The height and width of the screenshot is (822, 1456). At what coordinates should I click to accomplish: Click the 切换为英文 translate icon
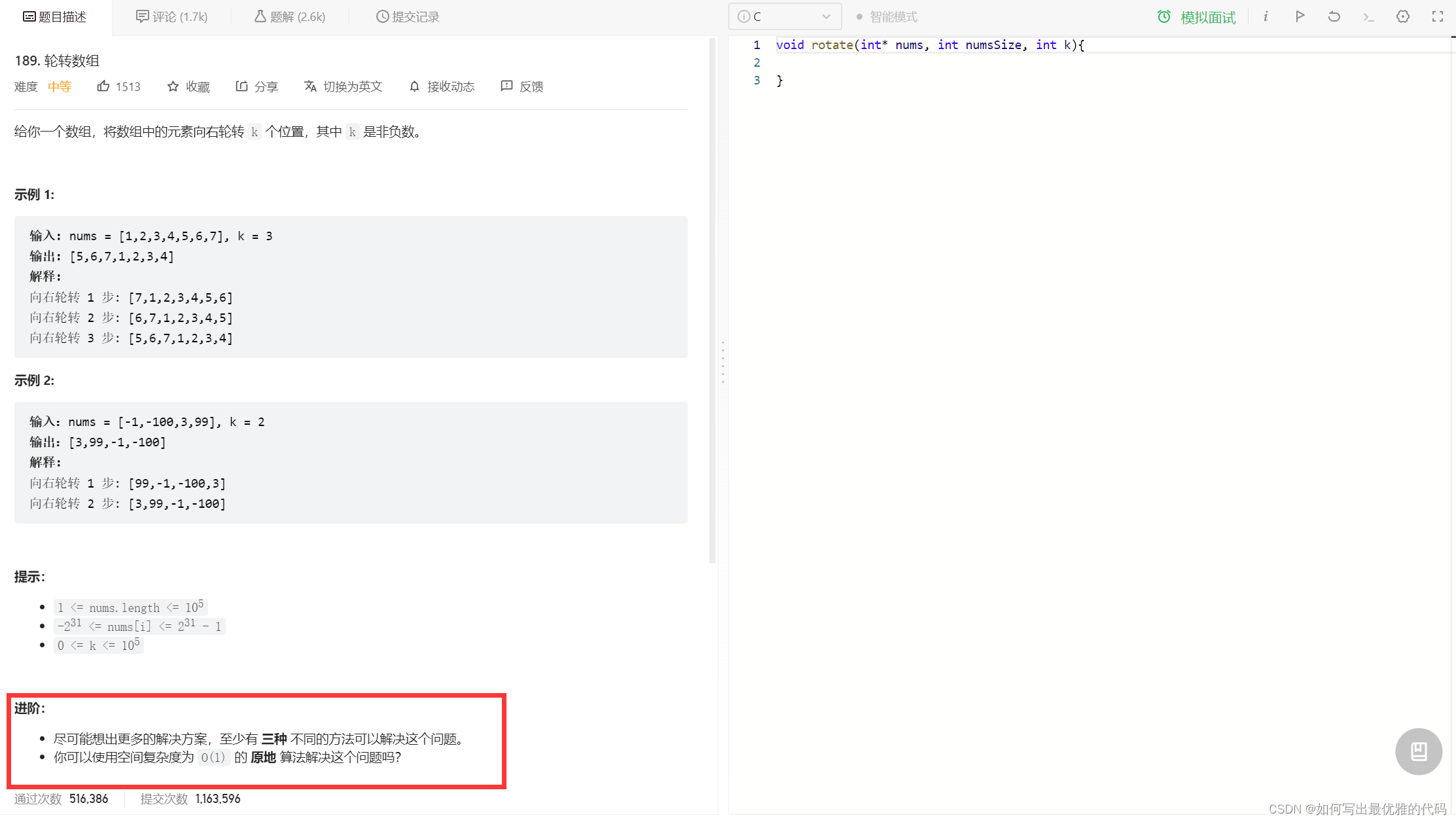point(310,86)
